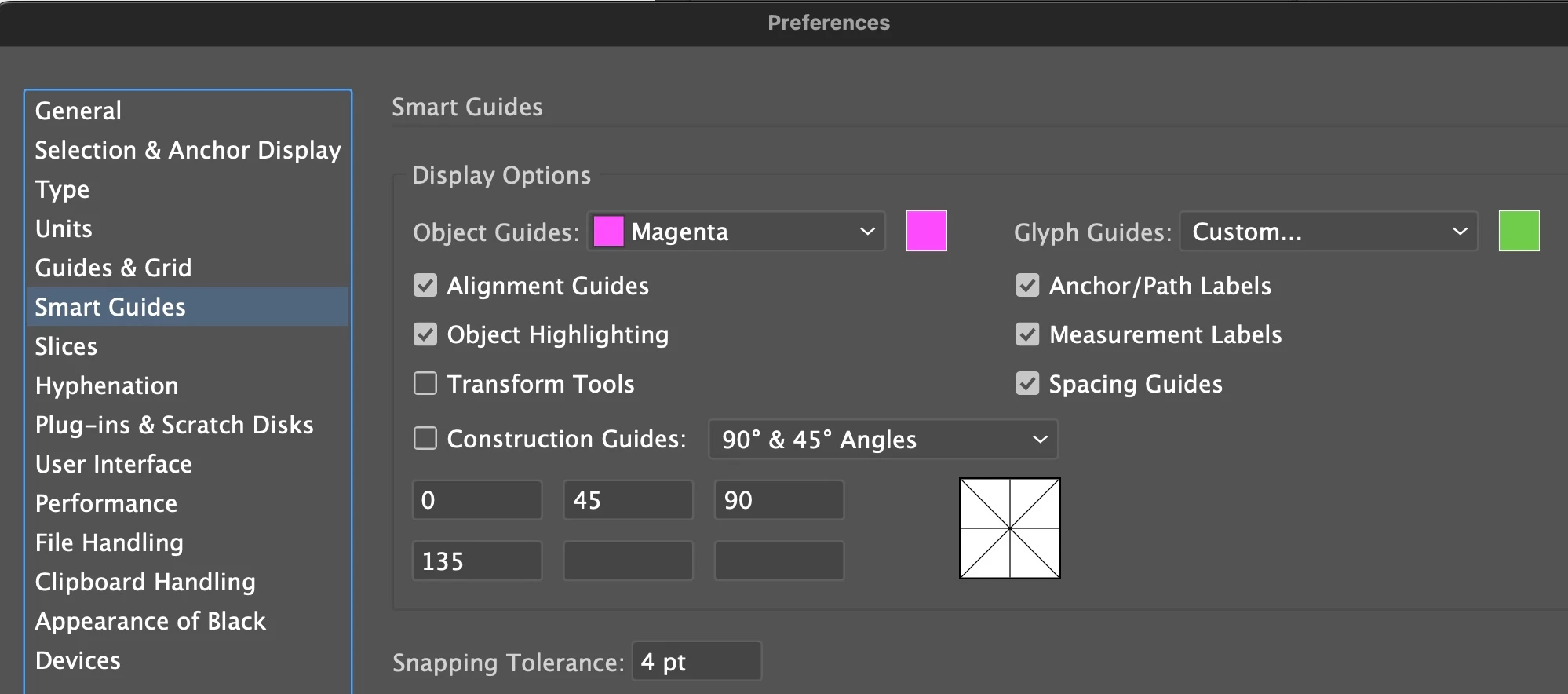
Task: Turn off Measurement Labels checkbox
Action: tap(1027, 334)
